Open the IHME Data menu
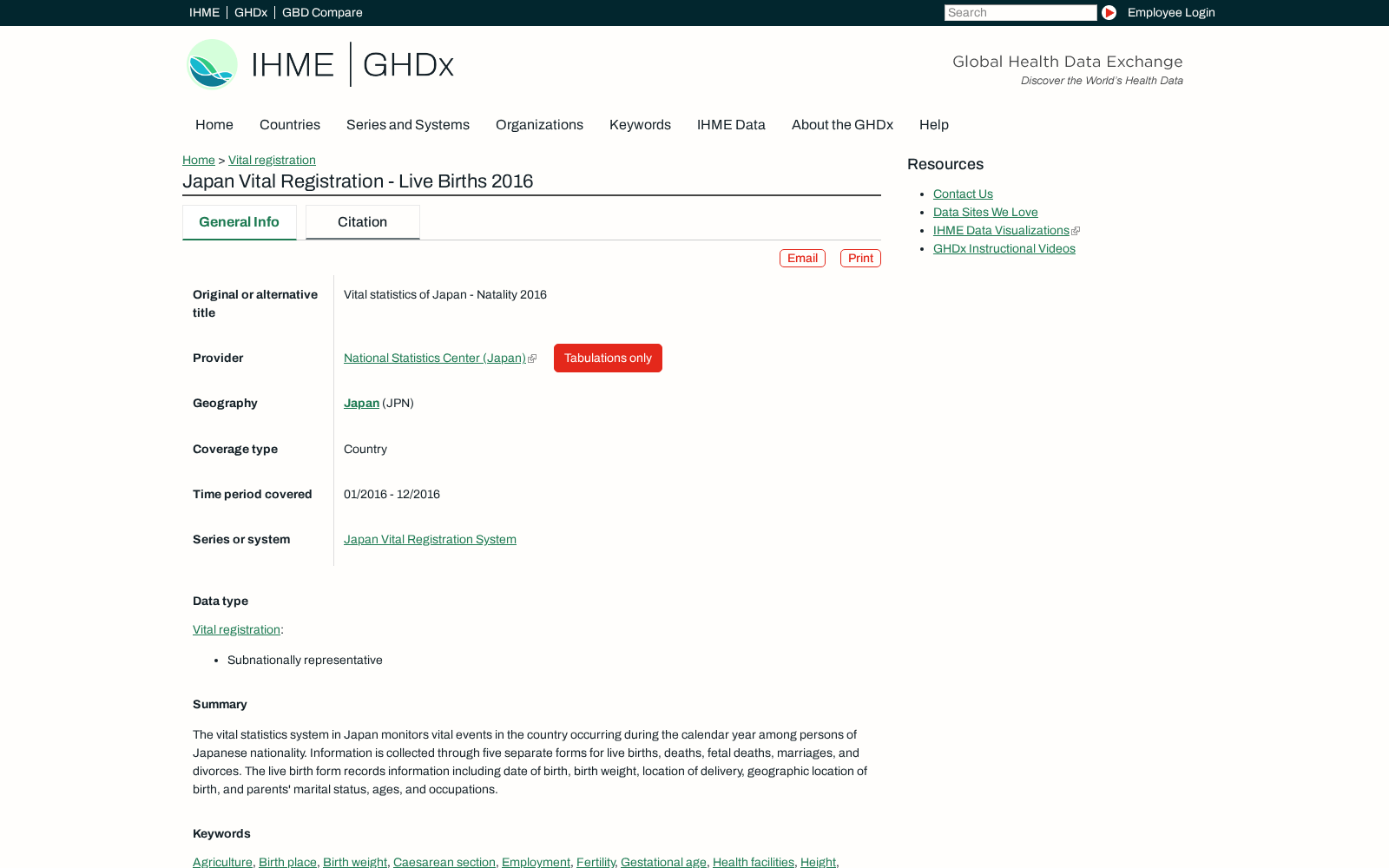Viewport: 1389px width, 868px height. (731, 125)
